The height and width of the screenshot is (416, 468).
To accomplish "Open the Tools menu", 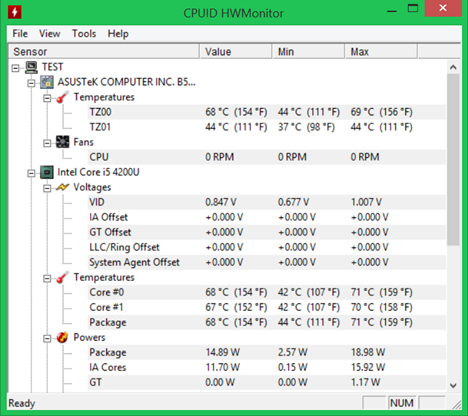I will pyautogui.click(x=84, y=34).
